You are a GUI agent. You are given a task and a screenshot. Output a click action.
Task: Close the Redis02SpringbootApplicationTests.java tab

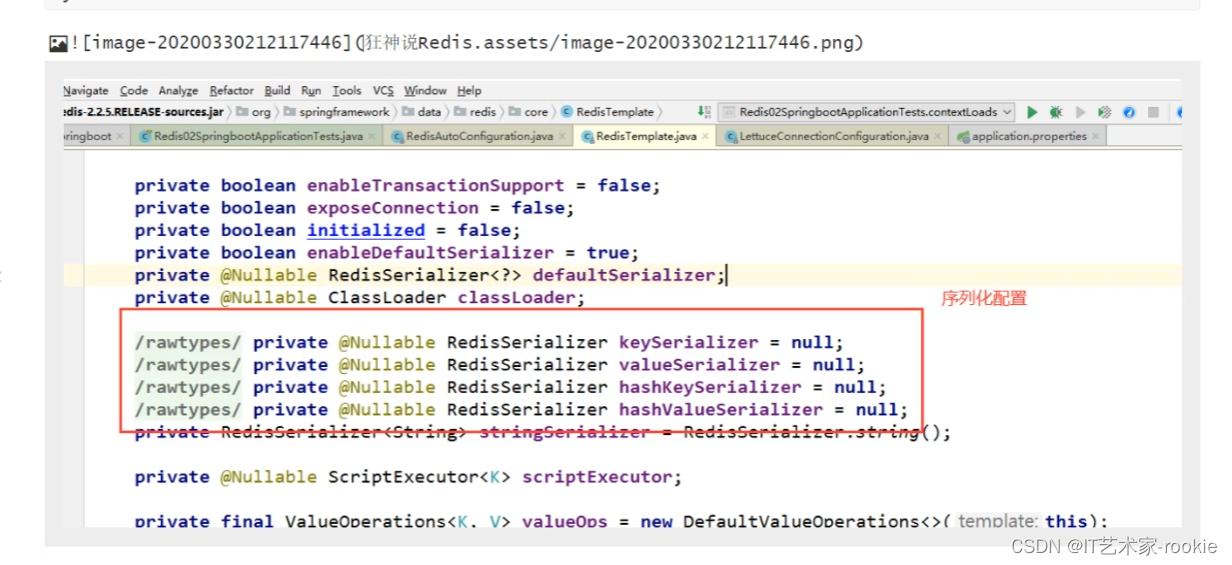tap(374, 136)
